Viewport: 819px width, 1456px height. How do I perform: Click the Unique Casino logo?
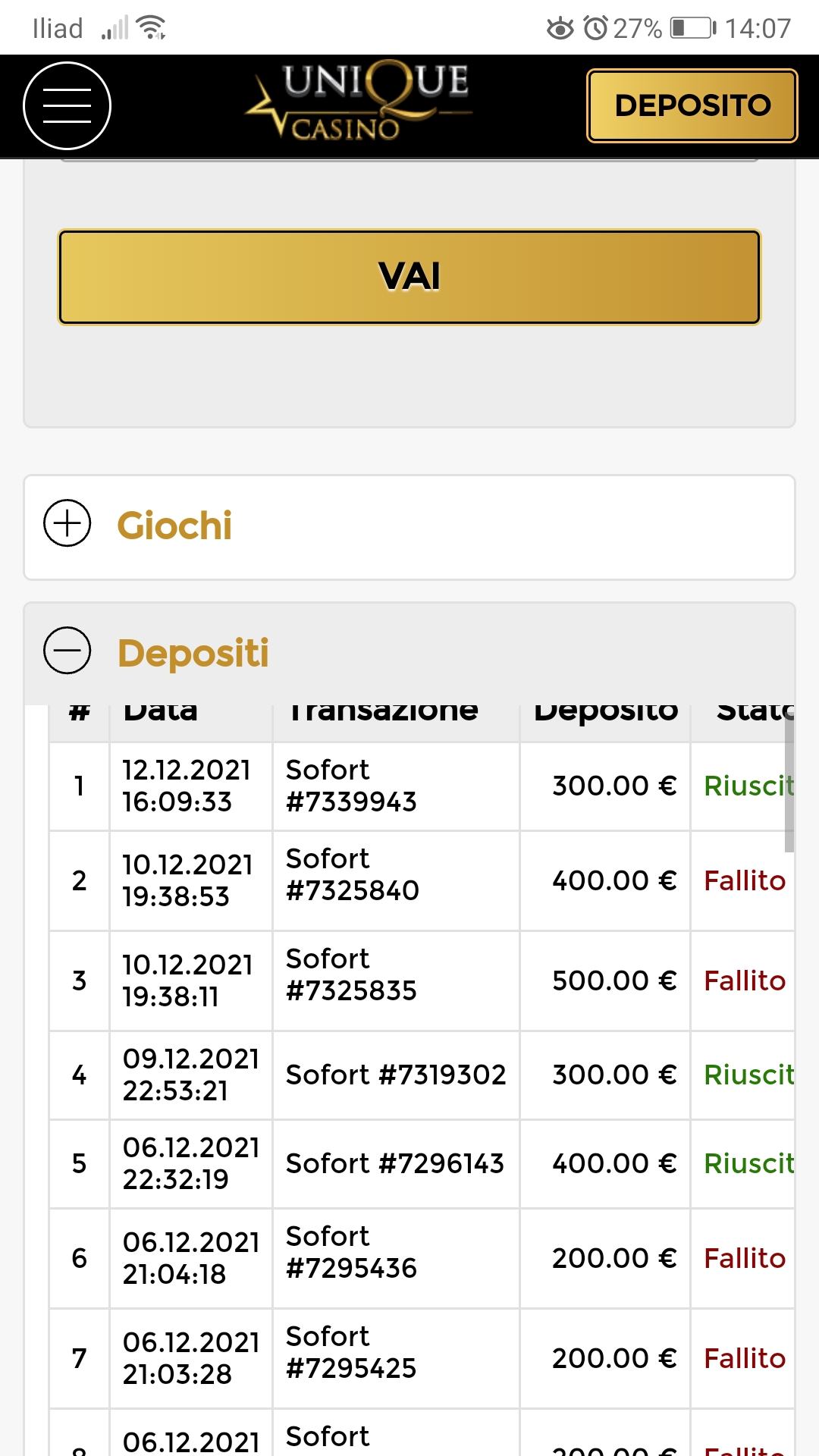pyautogui.click(x=359, y=102)
